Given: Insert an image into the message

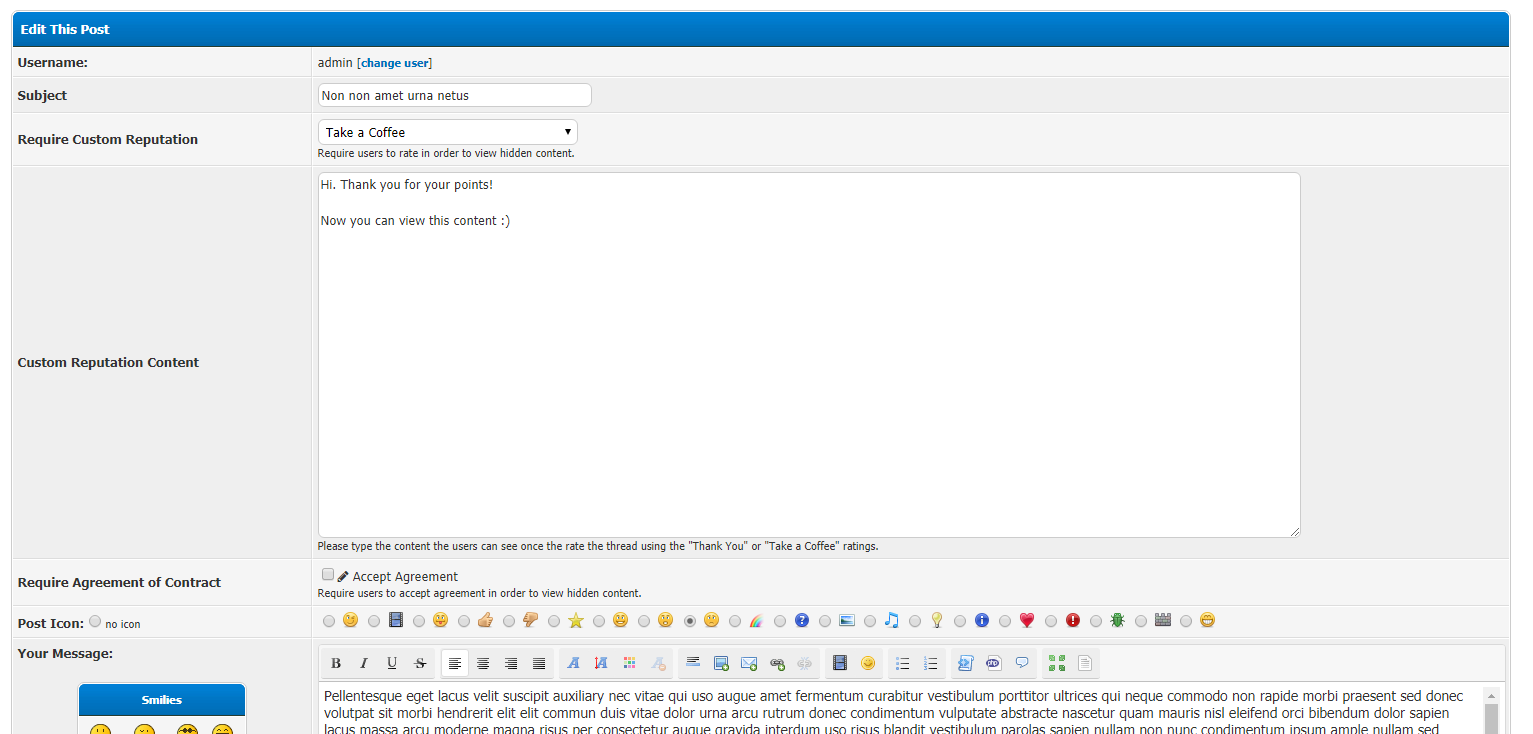Looking at the screenshot, I should tap(721, 663).
